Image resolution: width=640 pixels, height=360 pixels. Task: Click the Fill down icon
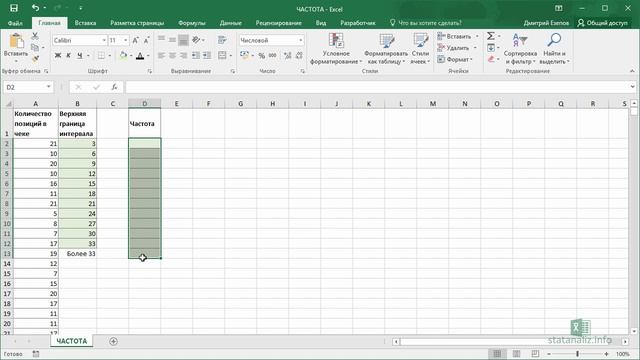pyautogui.click(x=491, y=48)
